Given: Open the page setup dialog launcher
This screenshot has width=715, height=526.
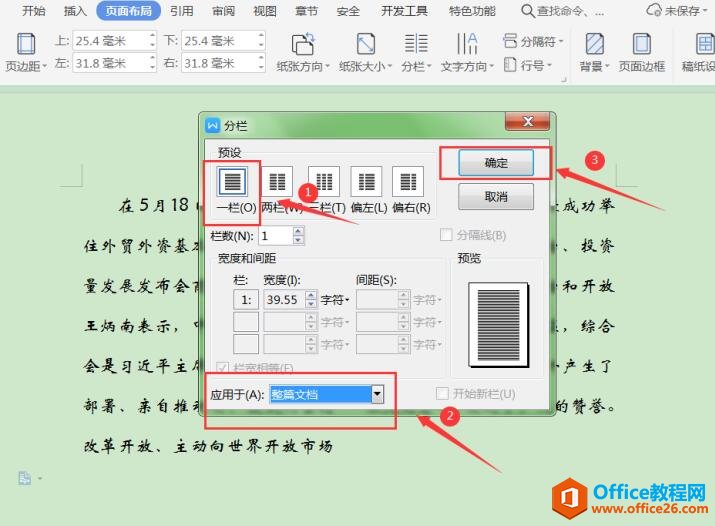Looking at the screenshot, I should tap(564, 80).
